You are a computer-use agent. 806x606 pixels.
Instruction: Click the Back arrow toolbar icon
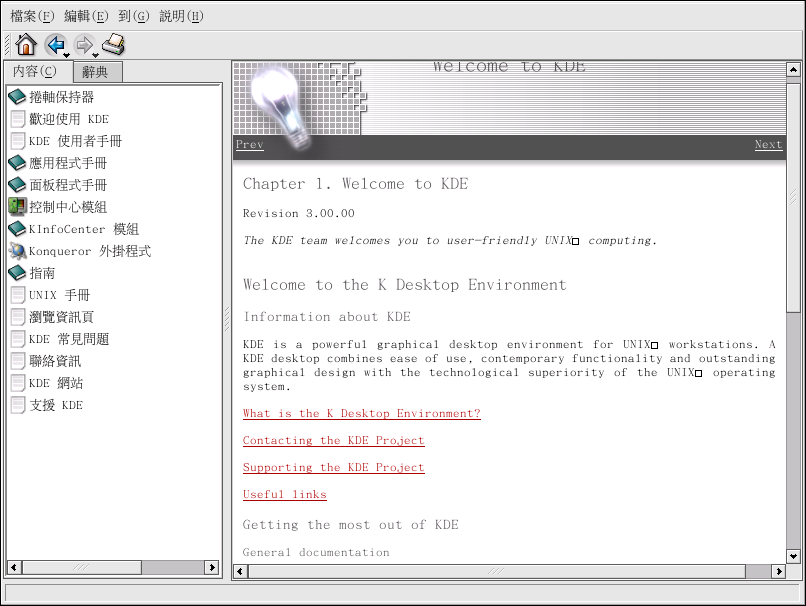point(55,44)
